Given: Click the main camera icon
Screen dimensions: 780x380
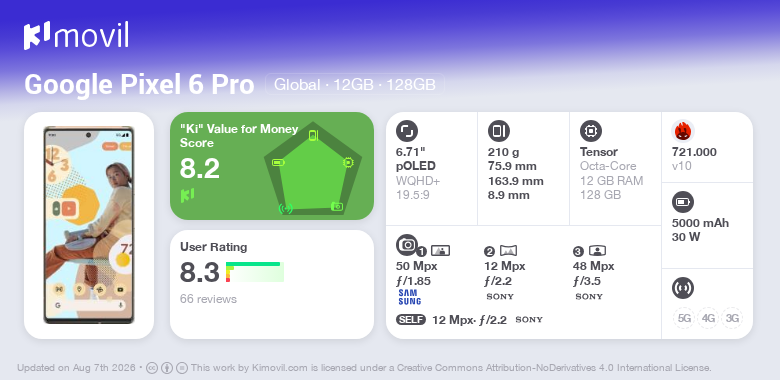Looking at the screenshot, I should coord(407,245).
